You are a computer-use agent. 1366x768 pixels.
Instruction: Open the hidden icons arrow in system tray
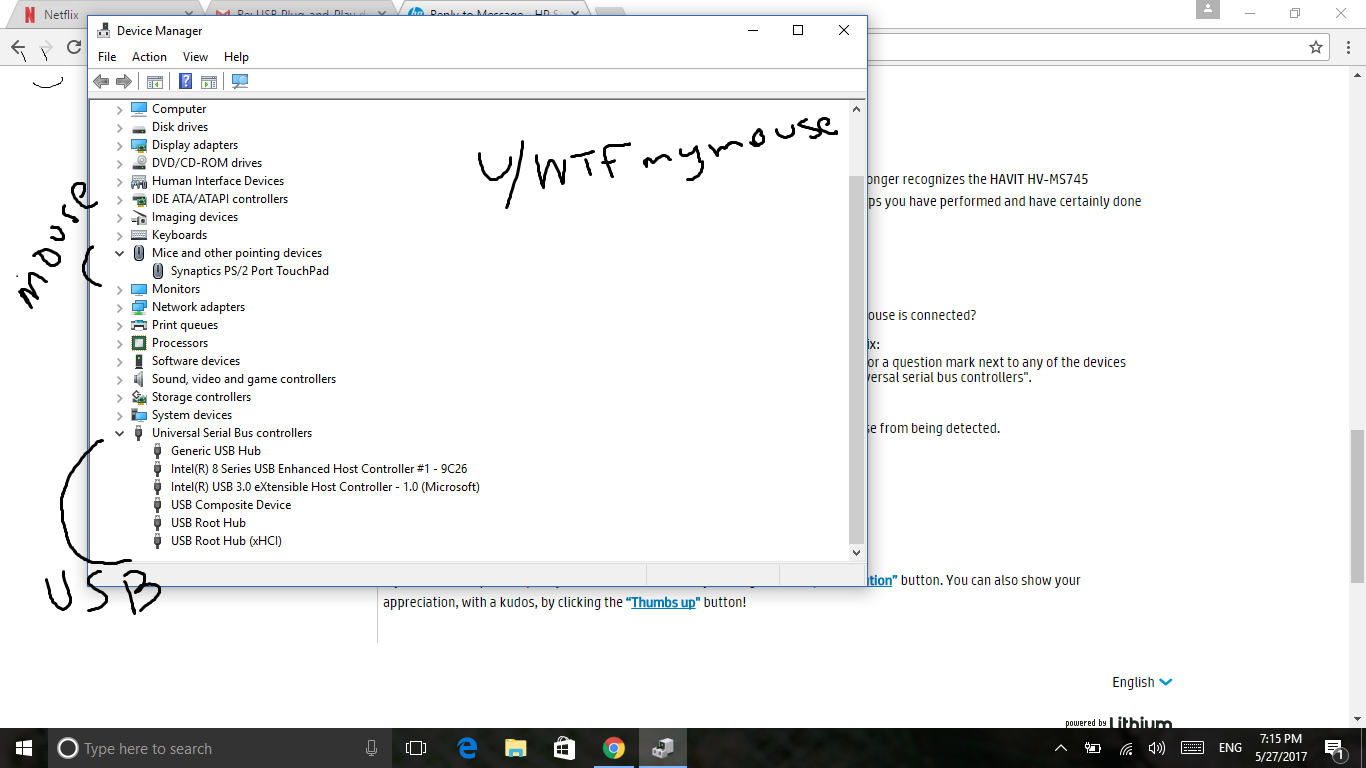(x=1059, y=747)
